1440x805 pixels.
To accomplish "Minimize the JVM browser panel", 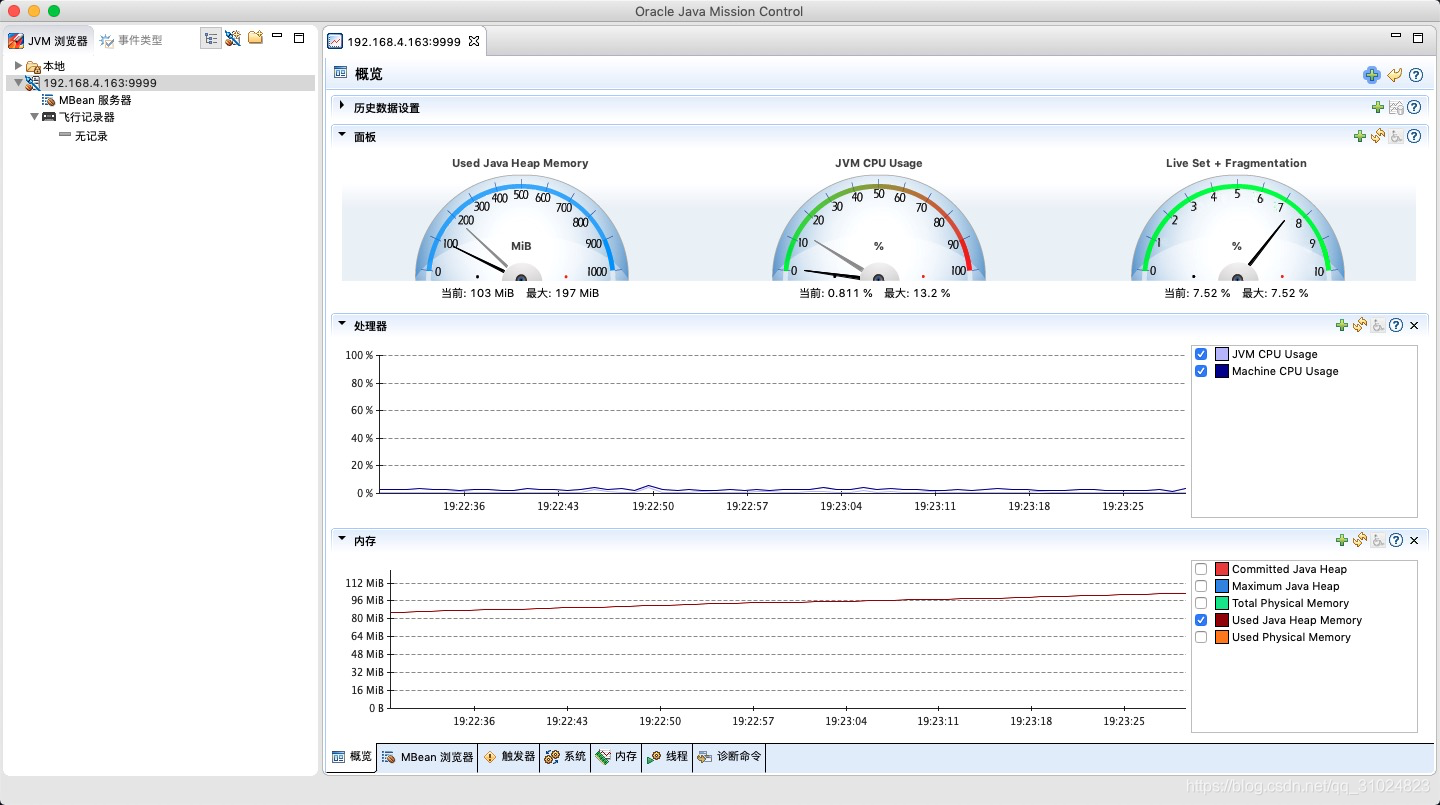I will tap(277, 36).
